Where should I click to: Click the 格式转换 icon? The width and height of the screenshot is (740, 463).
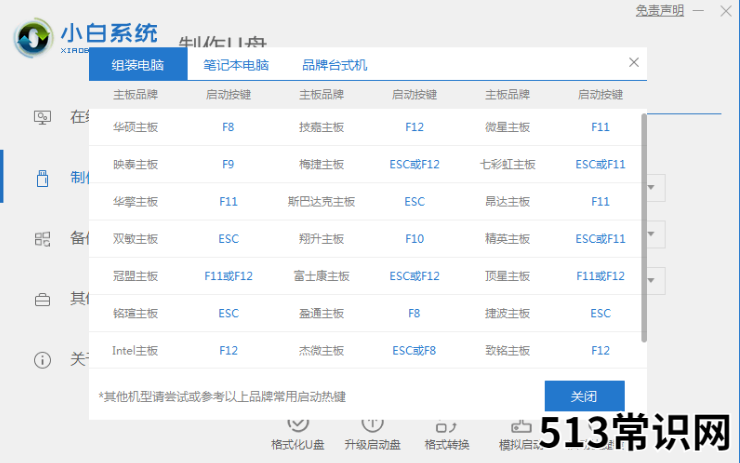[446, 426]
